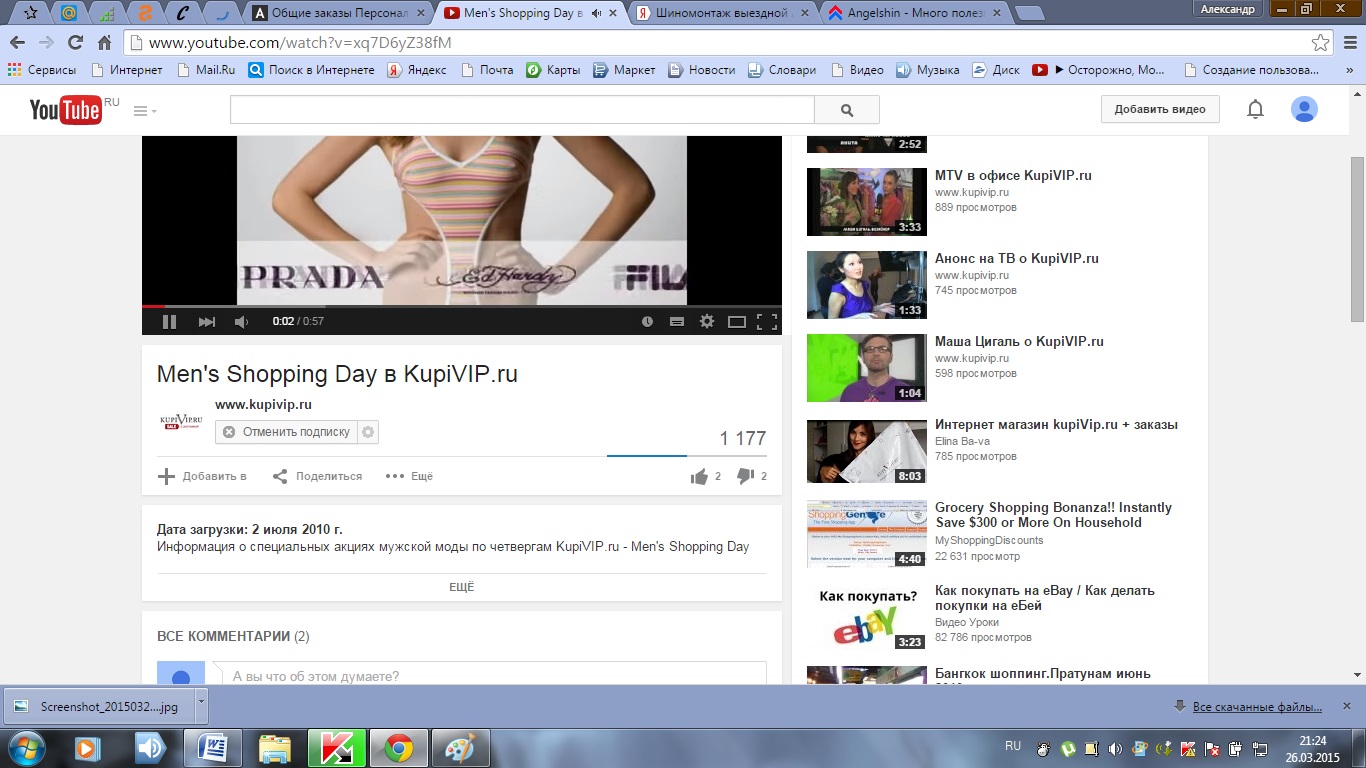The height and width of the screenshot is (768, 1366).
Task: Expand description with ЕЩЁ
Action: [462, 587]
